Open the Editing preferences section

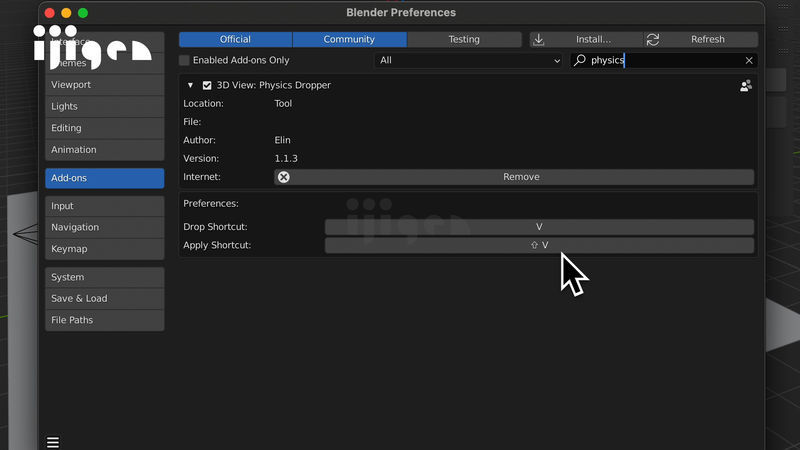click(x=105, y=128)
